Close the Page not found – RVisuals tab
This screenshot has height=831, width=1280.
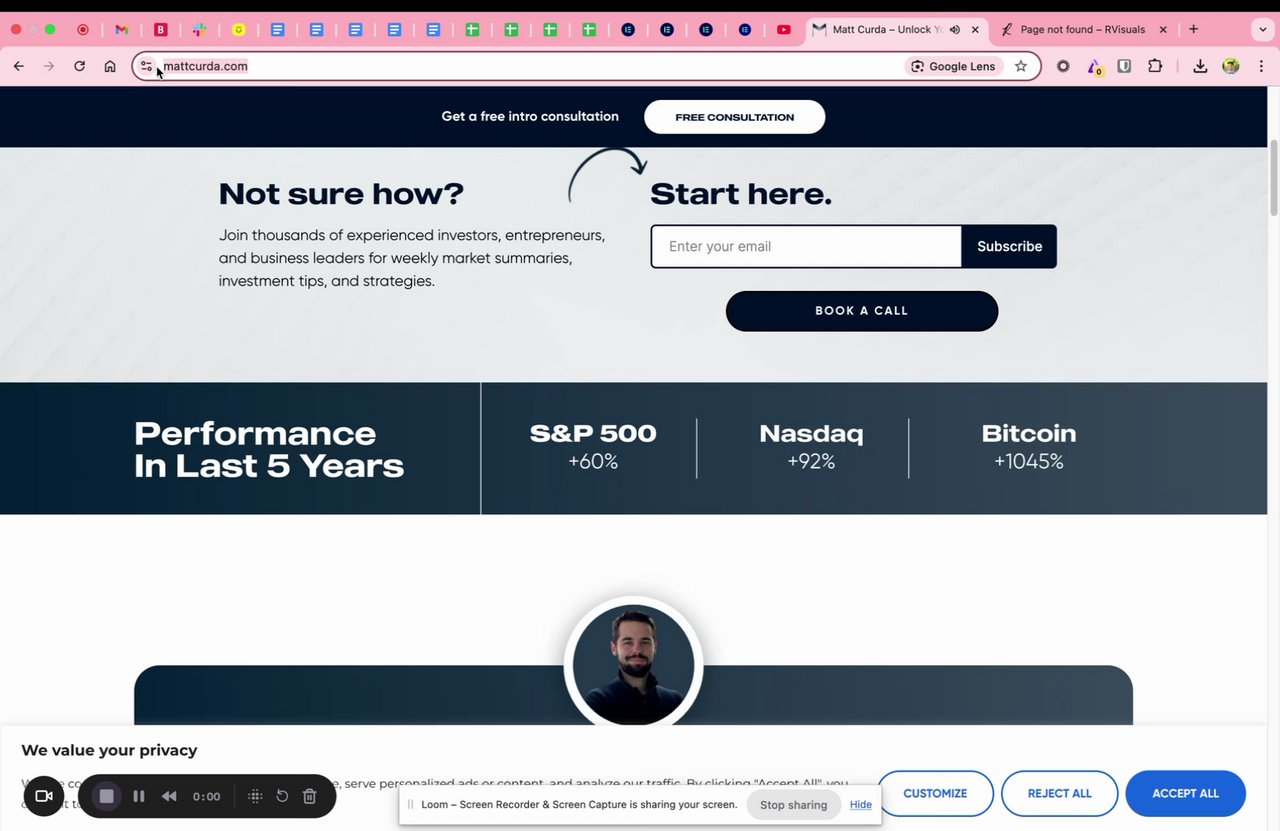click(1163, 30)
